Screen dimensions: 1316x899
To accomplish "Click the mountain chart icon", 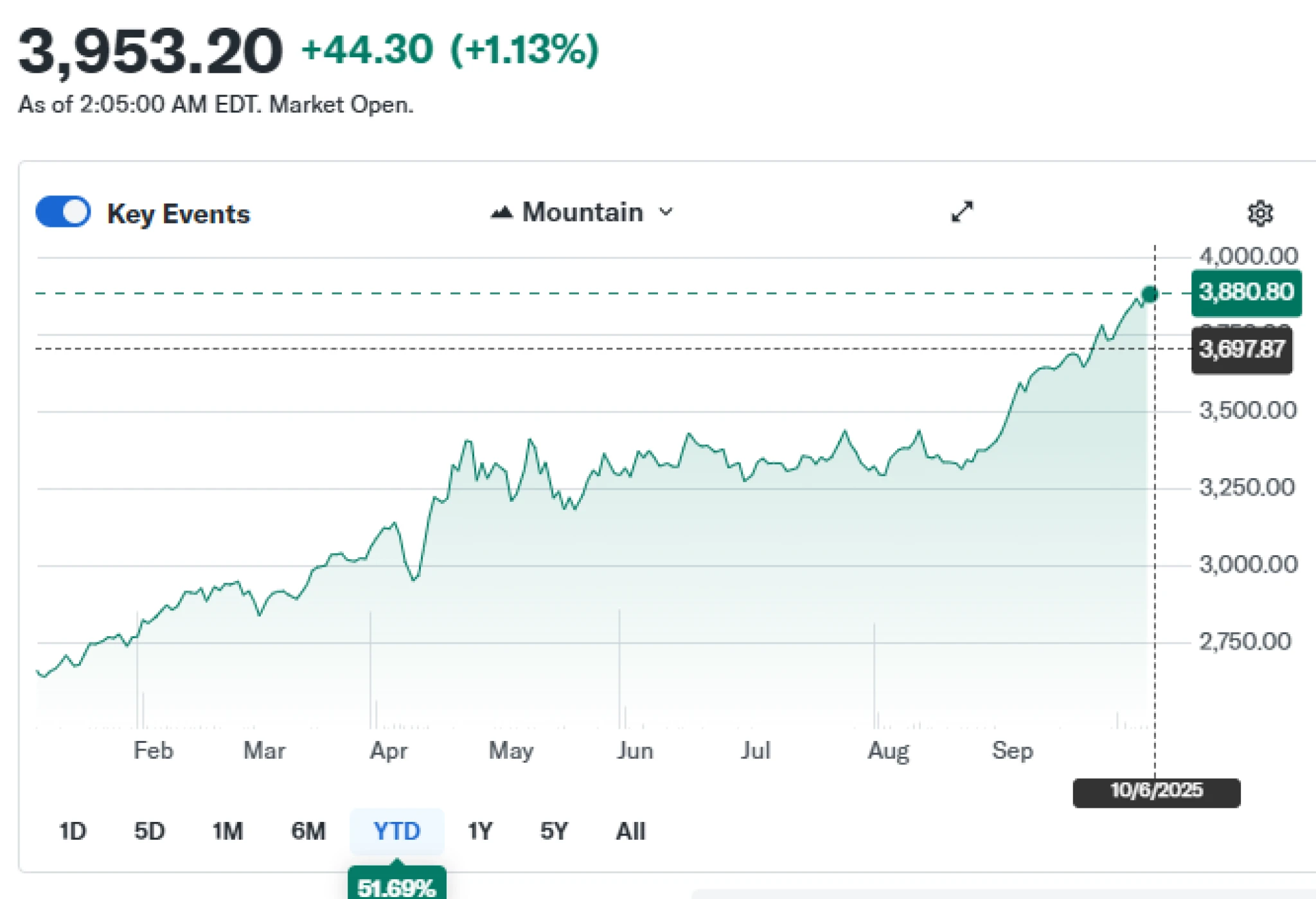I will (x=502, y=212).
